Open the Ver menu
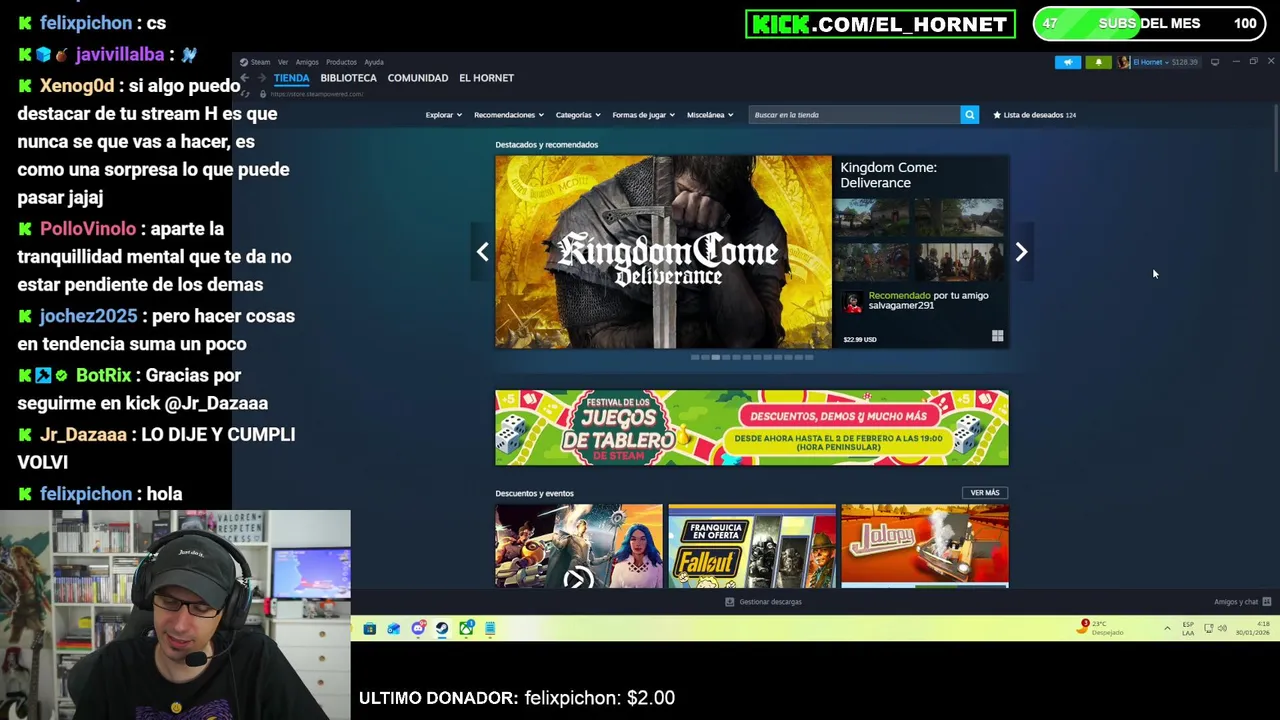The image size is (1280, 720). click(283, 62)
